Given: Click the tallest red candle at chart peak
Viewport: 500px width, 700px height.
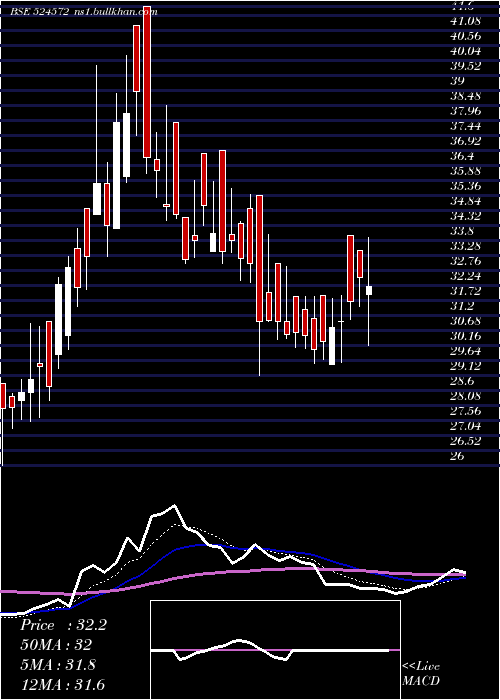Looking at the screenshot, I should (147, 82).
